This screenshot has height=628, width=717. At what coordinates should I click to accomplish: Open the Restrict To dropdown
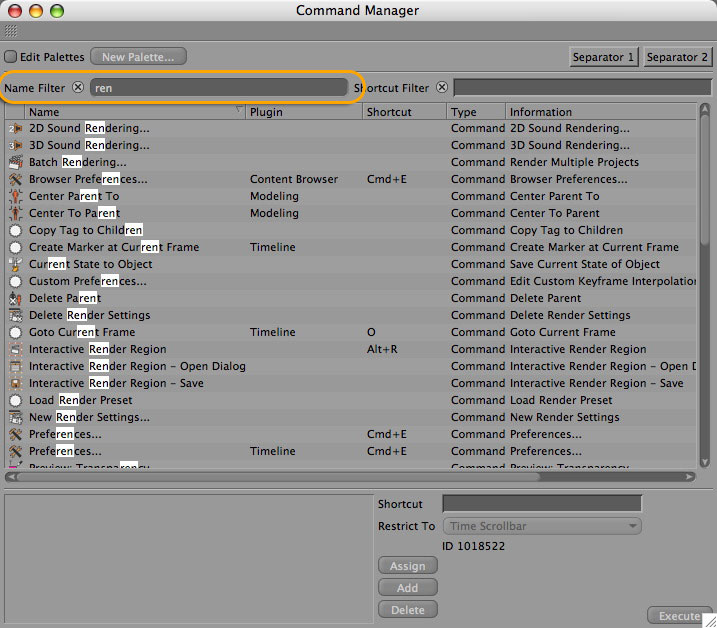tap(541, 526)
